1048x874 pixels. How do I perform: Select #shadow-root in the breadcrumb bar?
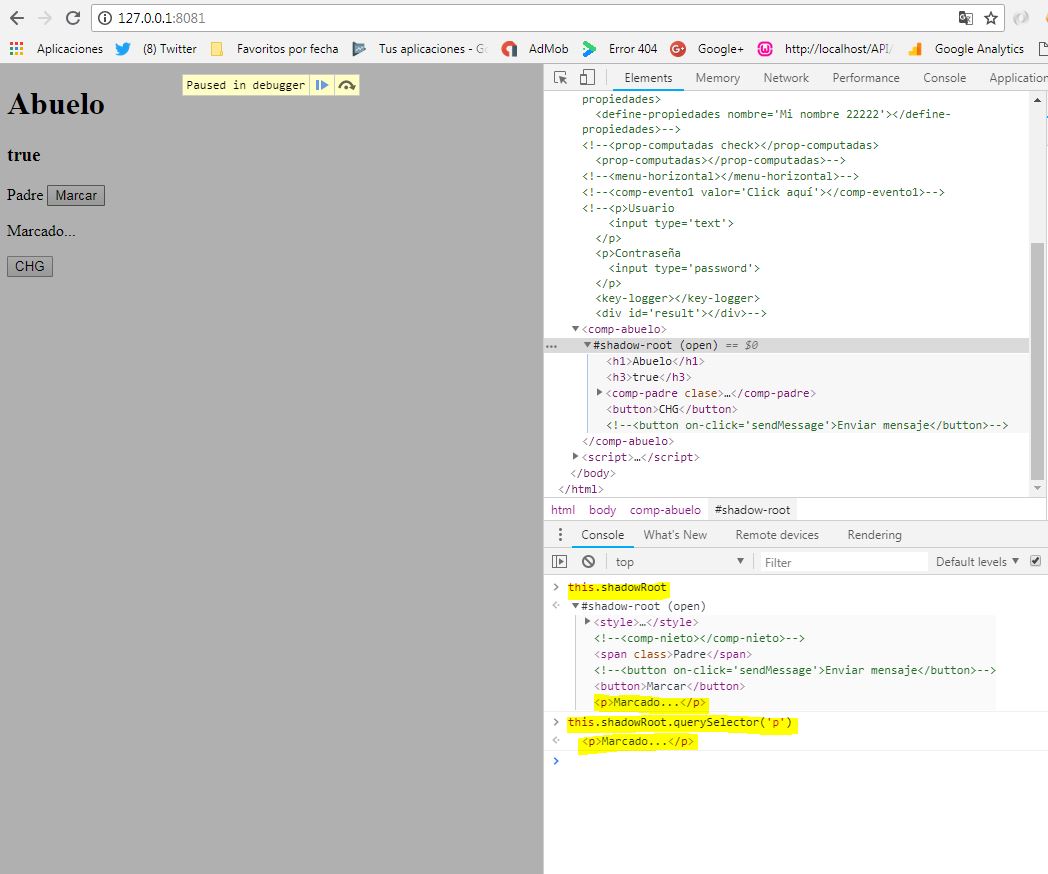(752, 510)
